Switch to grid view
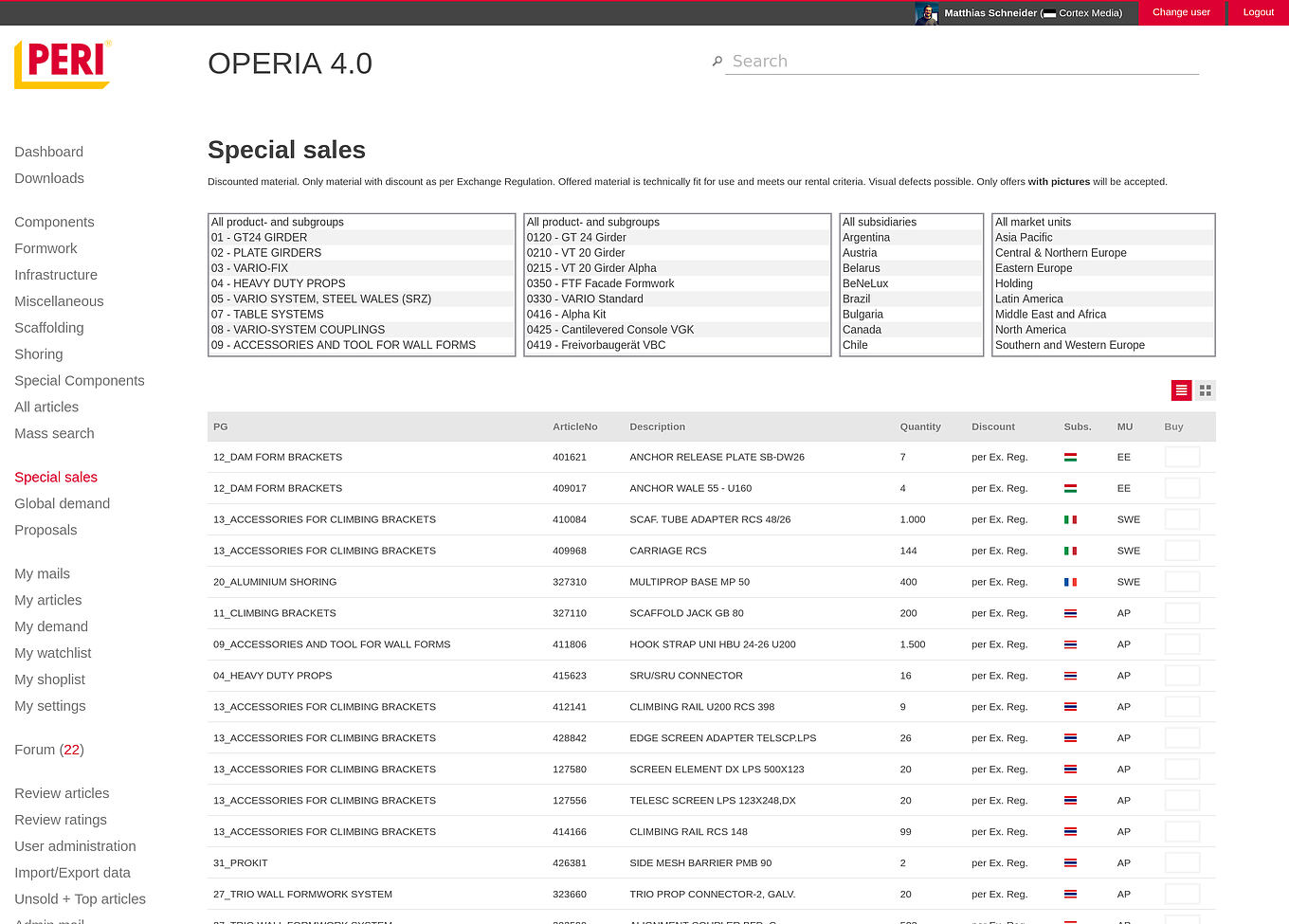Image resolution: width=1289 pixels, height=924 pixels. click(x=1205, y=390)
